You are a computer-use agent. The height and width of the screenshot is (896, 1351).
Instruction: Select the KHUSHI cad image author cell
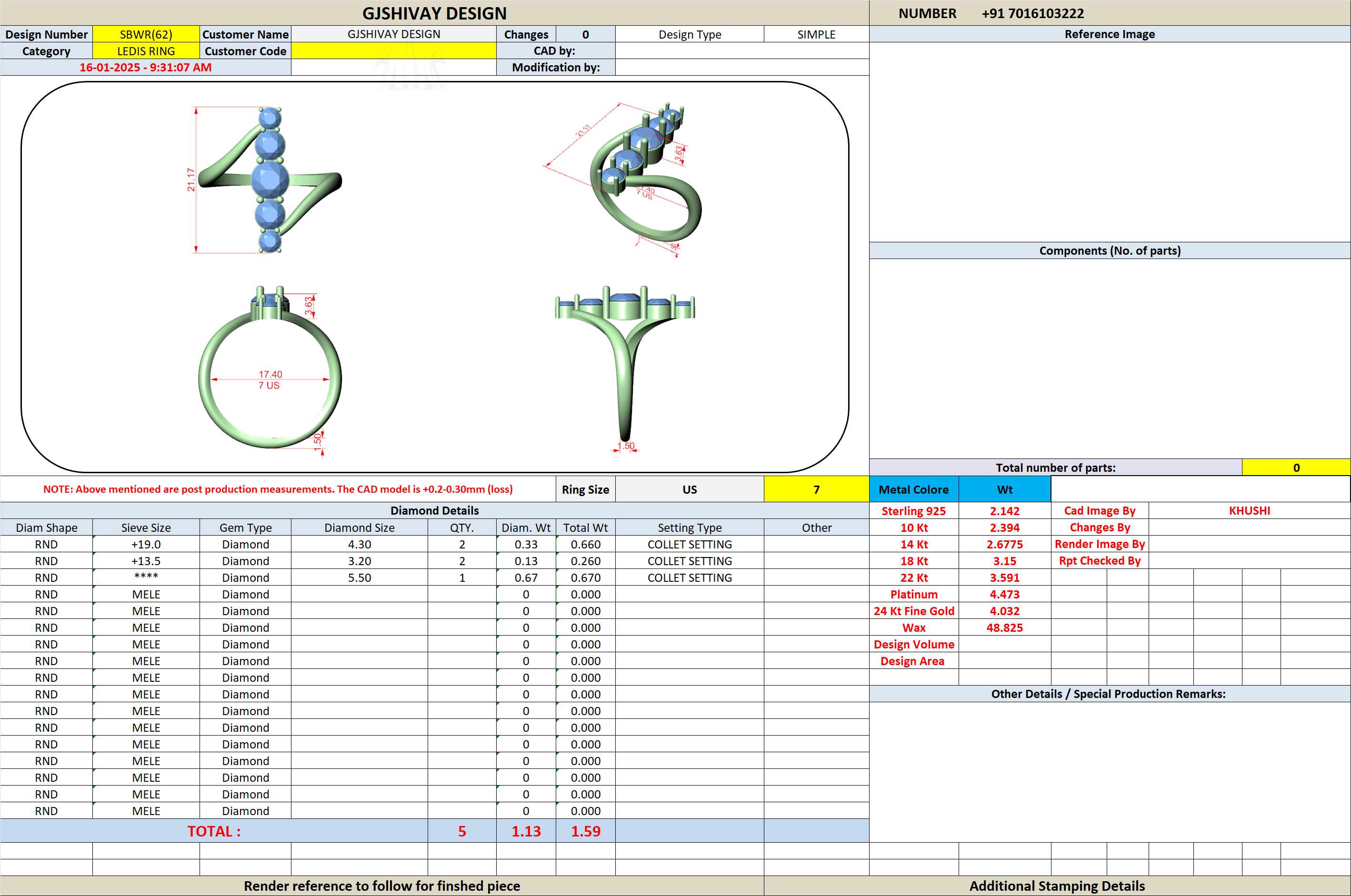1249,510
